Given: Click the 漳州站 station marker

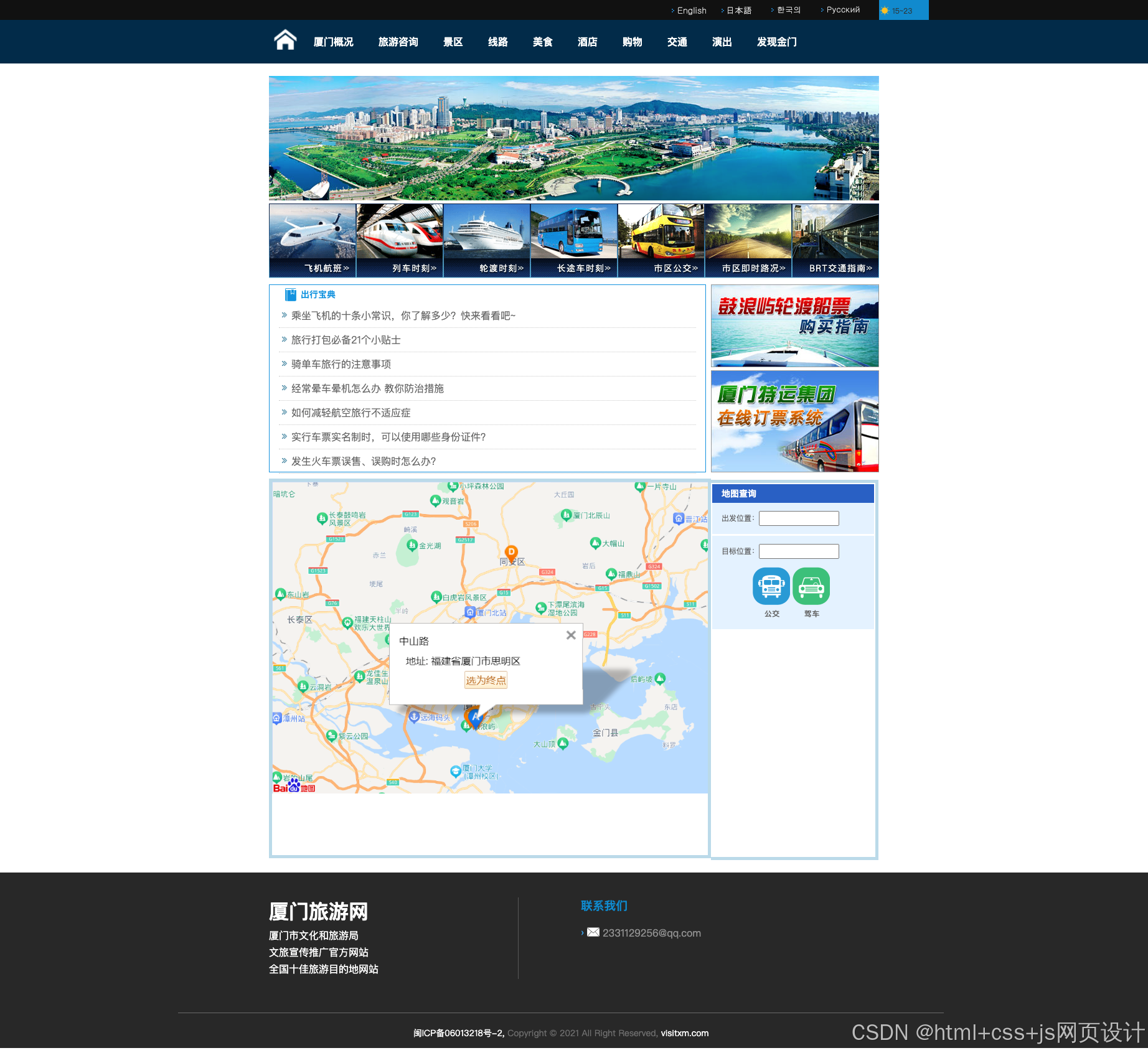Looking at the screenshot, I should coord(277,718).
